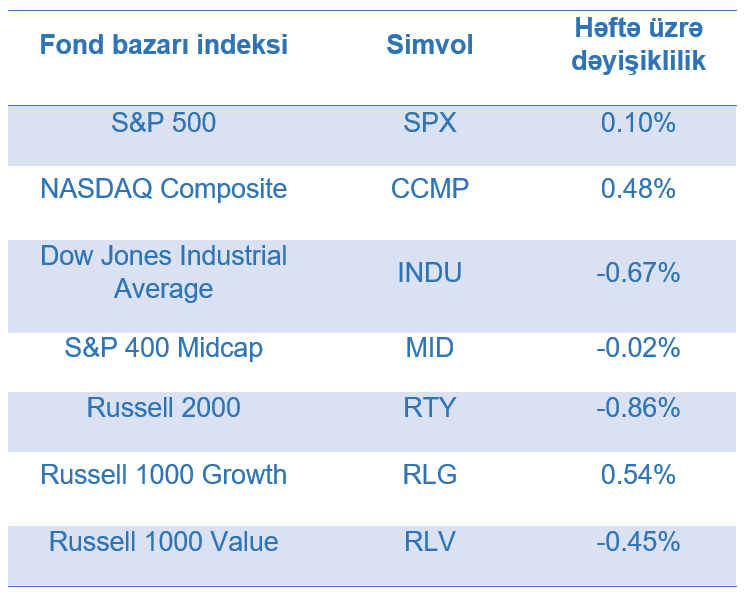Select the MID symbol cell
Image resolution: width=744 pixels, height=594 pixels.
click(x=430, y=348)
